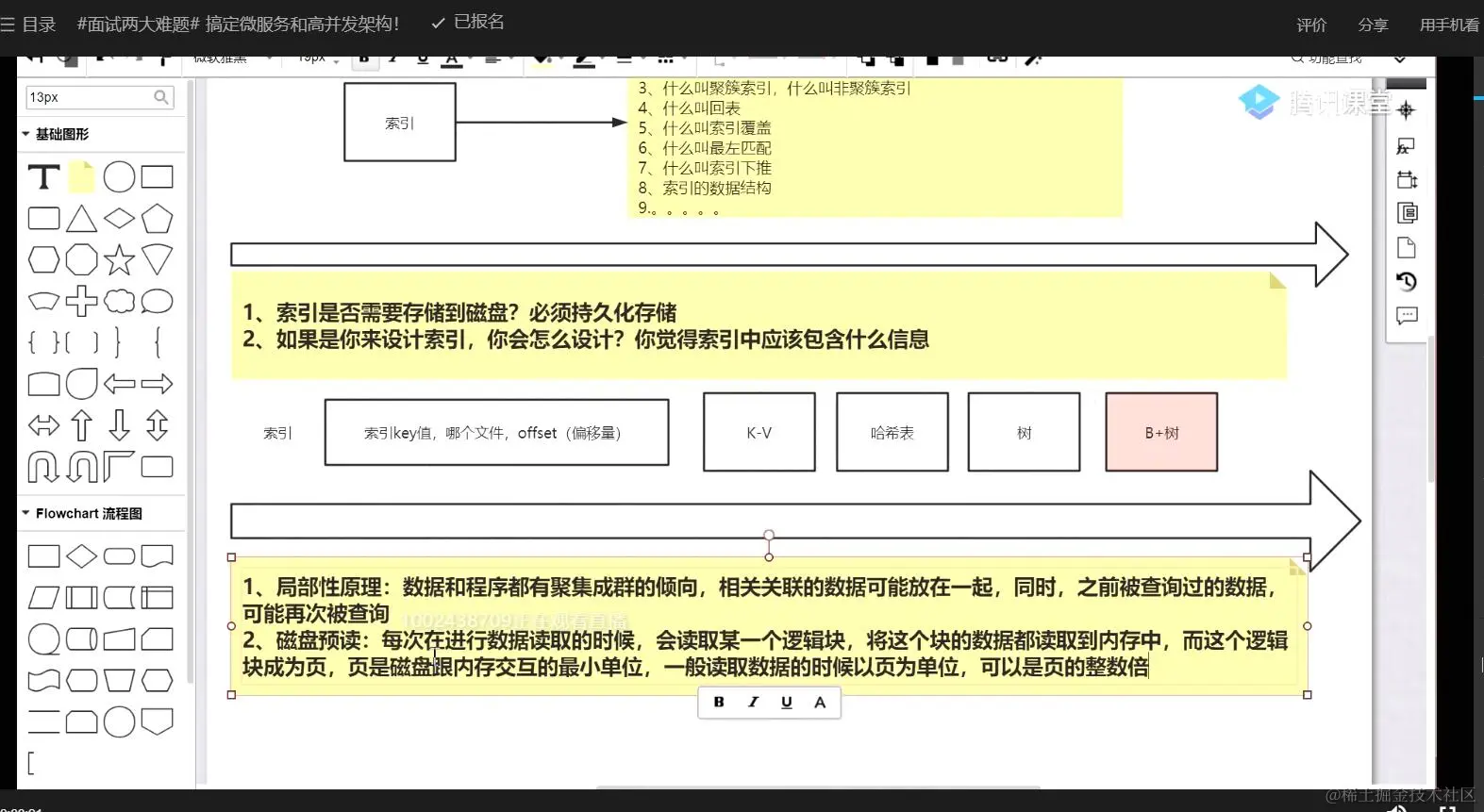The width and height of the screenshot is (1484, 812).
Task: Select the pentagon shape
Action: click(157, 219)
